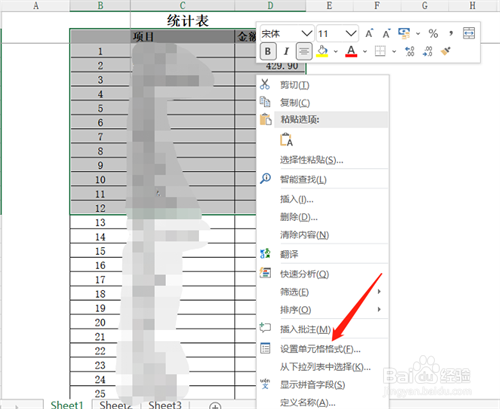
Task: Click the Translate icon
Action: (265, 254)
